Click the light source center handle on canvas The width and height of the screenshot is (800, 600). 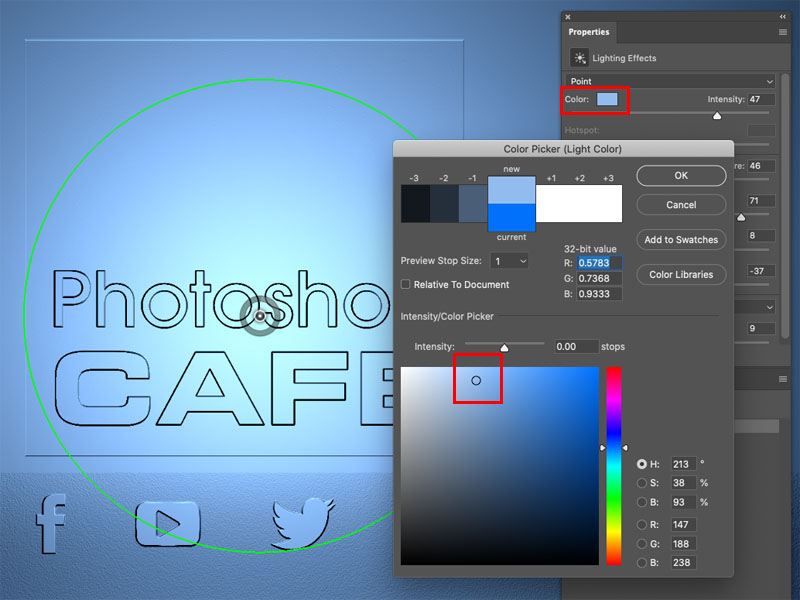[x=260, y=316]
